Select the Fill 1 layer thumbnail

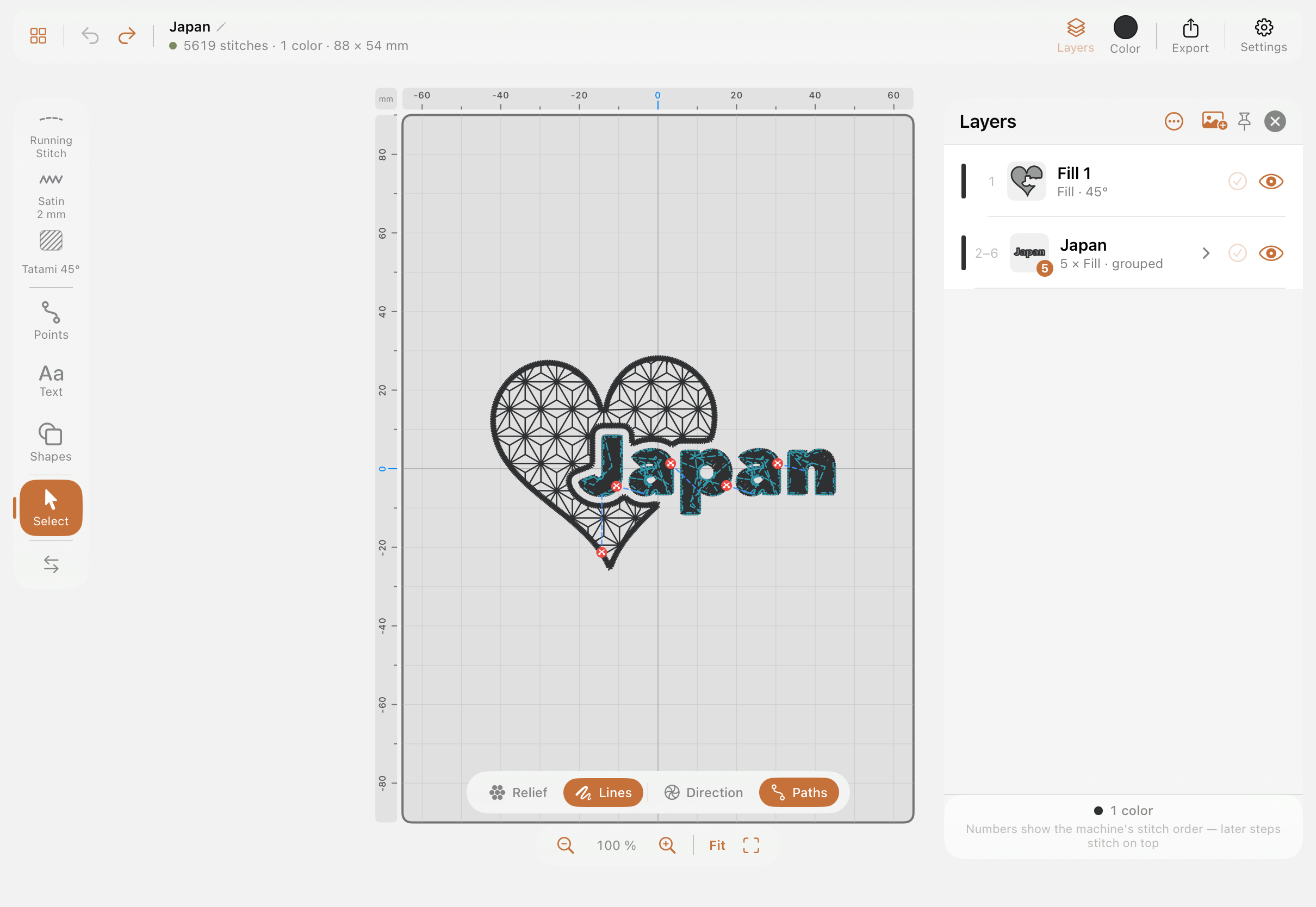[x=1026, y=181]
